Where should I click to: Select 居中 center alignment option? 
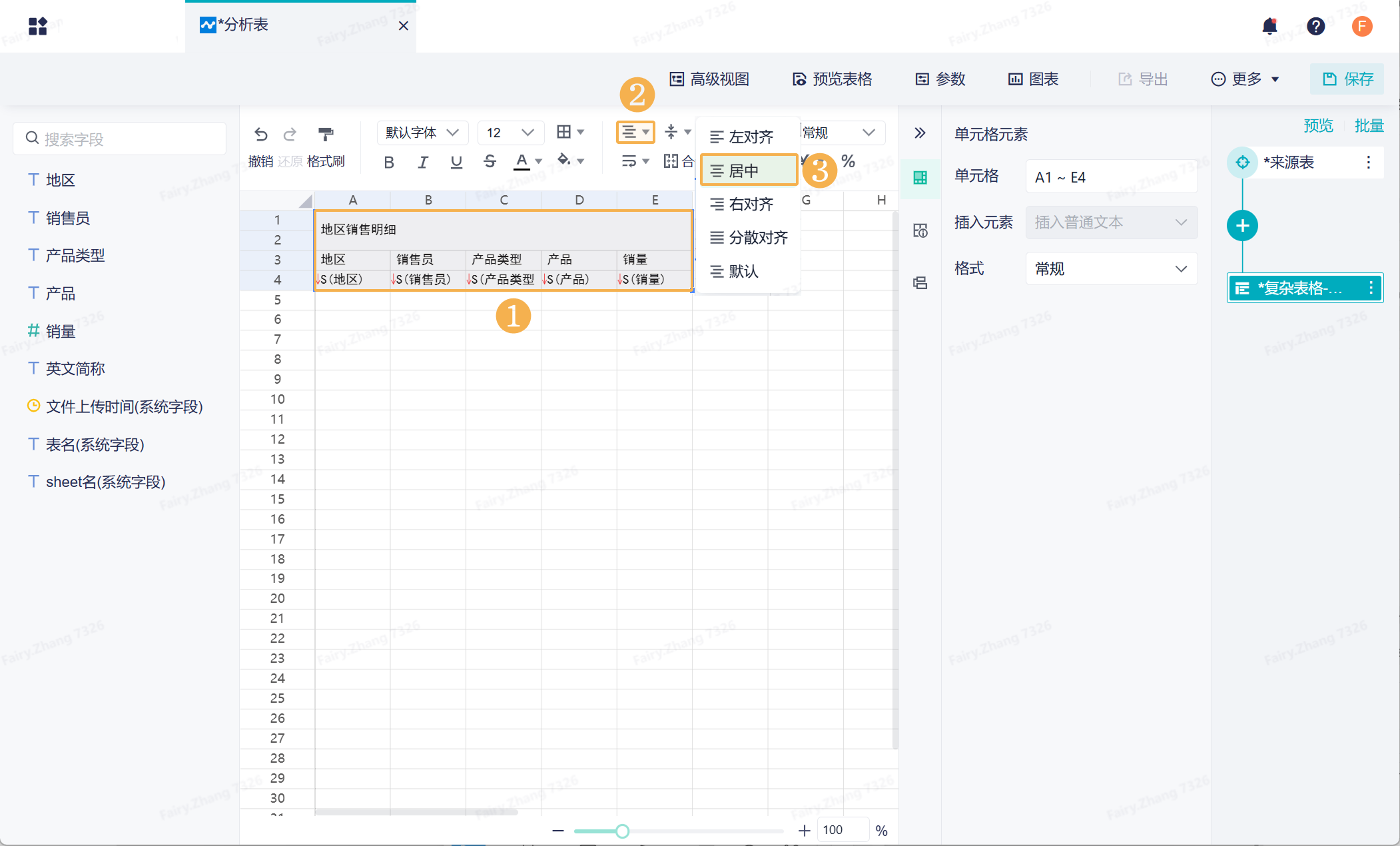(749, 171)
